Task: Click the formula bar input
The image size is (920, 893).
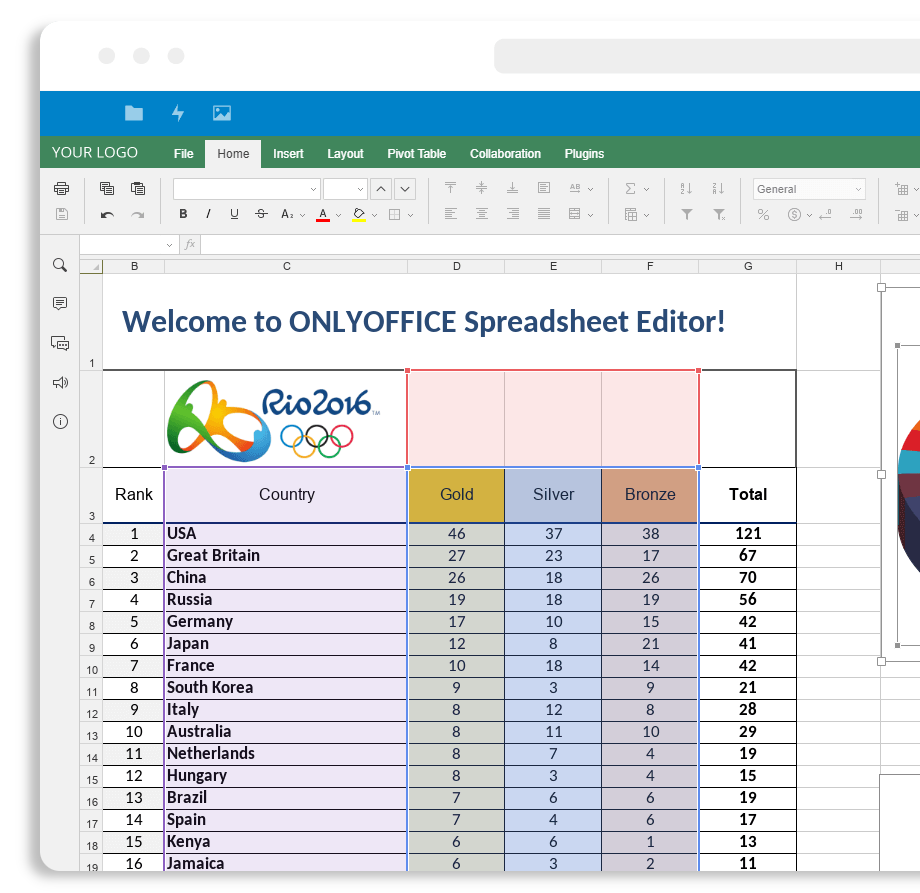Action: click(x=560, y=245)
